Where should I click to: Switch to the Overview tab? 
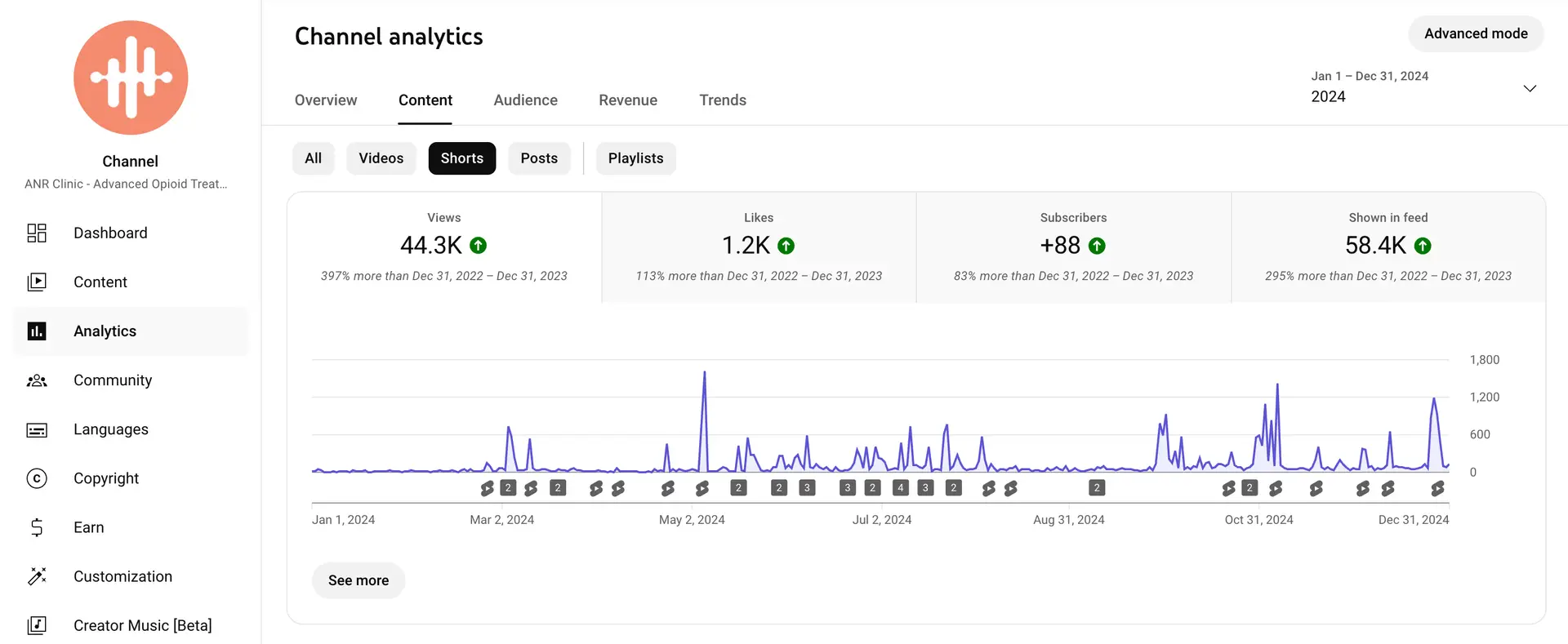click(325, 100)
